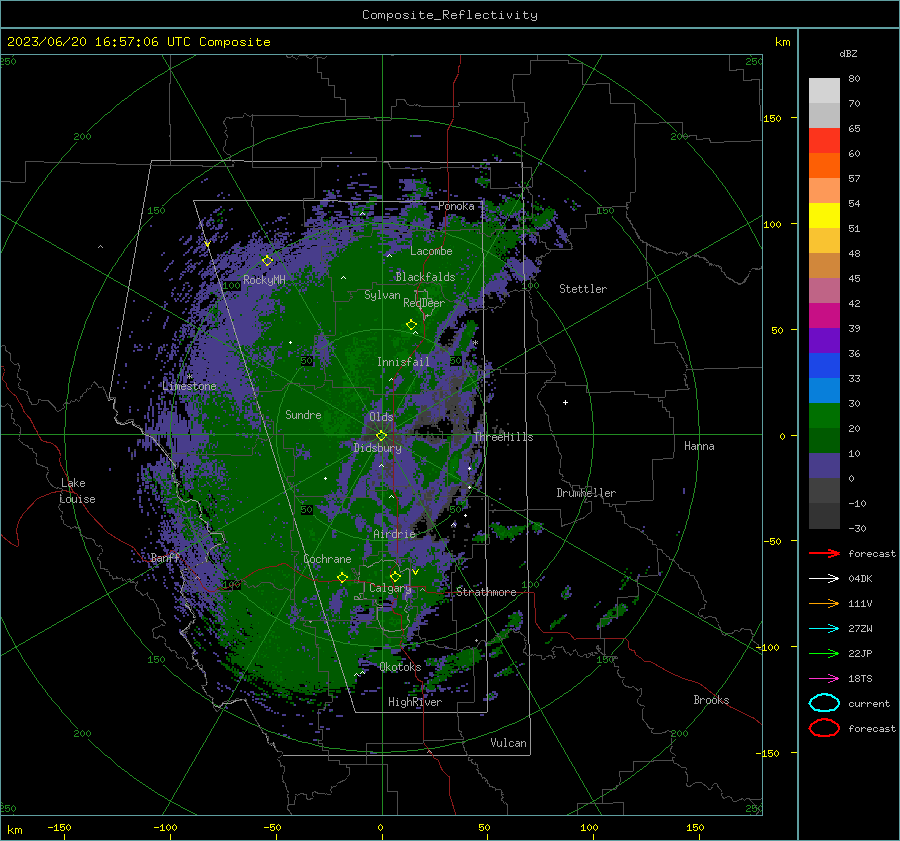The image size is (900, 841).
Task: Click the 04DK legend label
Action: tap(860, 579)
